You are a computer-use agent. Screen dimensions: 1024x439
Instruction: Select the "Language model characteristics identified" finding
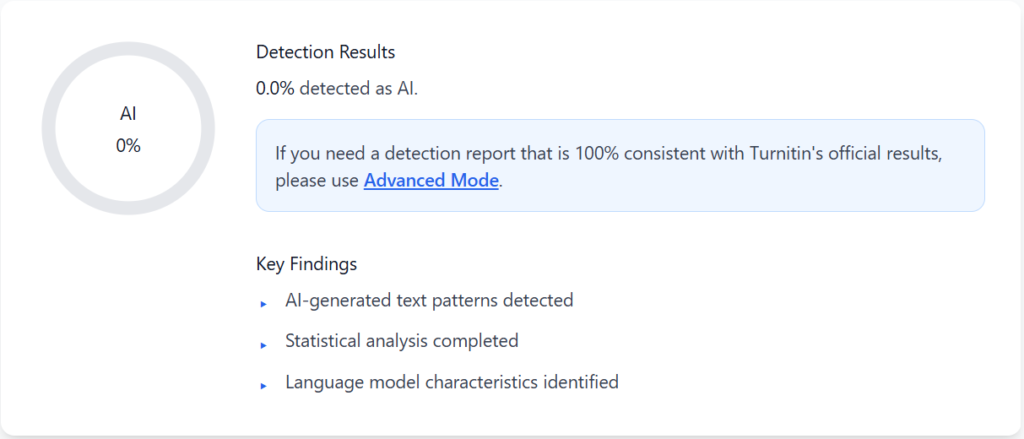pos(451,382)
